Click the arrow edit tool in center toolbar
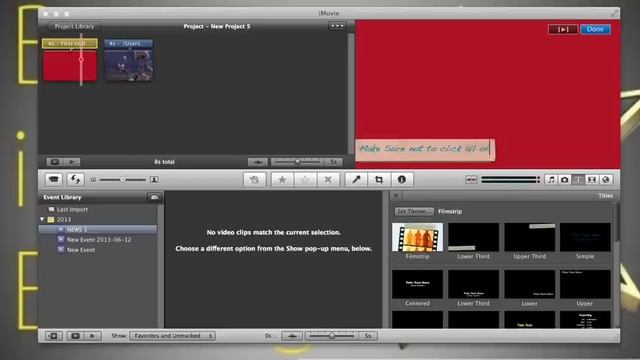Image resolution: width=640 pixels, height=360 pixels. click(254, 180)
